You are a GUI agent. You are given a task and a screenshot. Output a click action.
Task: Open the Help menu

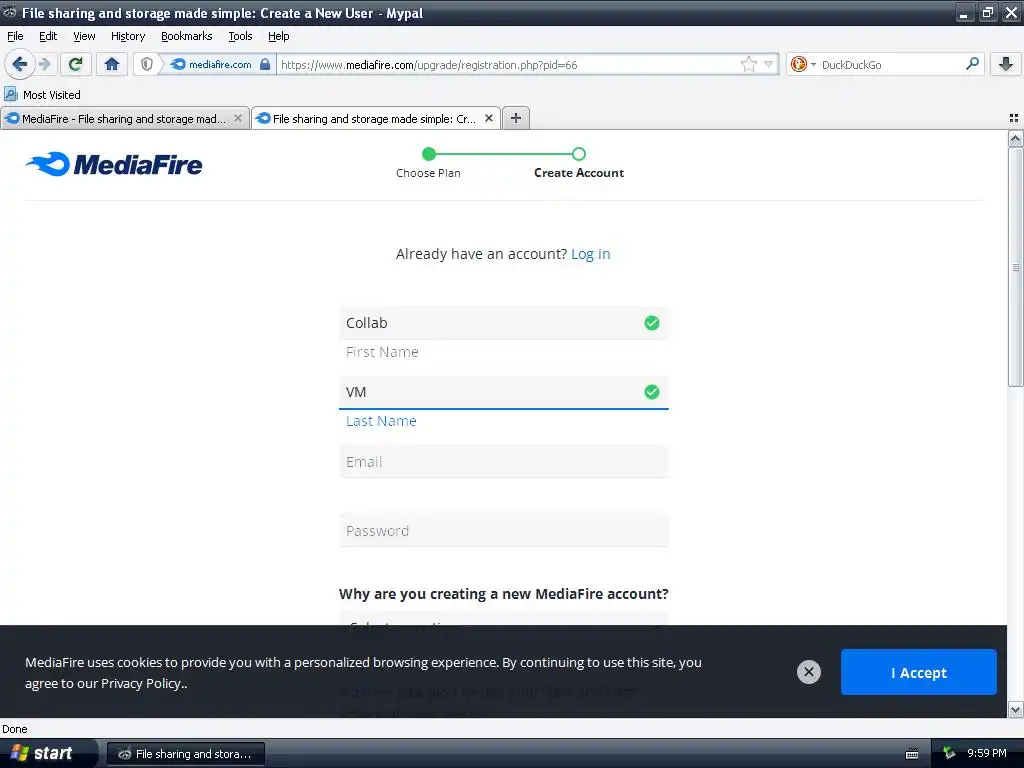tap(278, 36)
